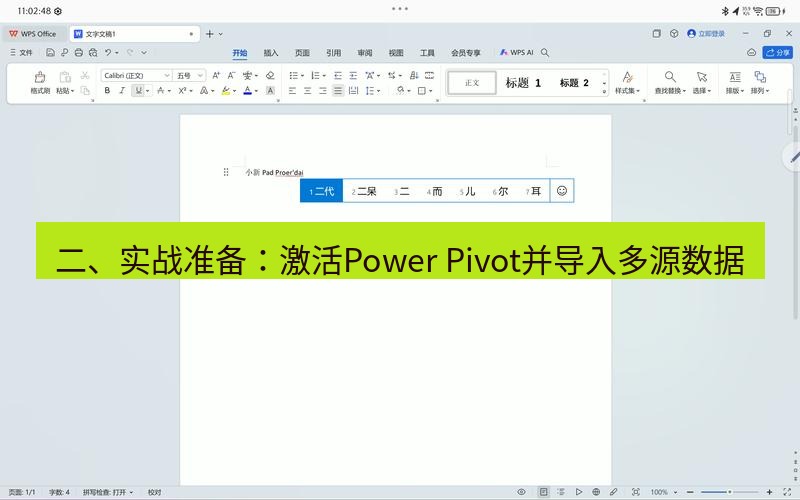The image size is (800, 500).
Task: Expand the line spacing dropdown
Action: (378, 90)
